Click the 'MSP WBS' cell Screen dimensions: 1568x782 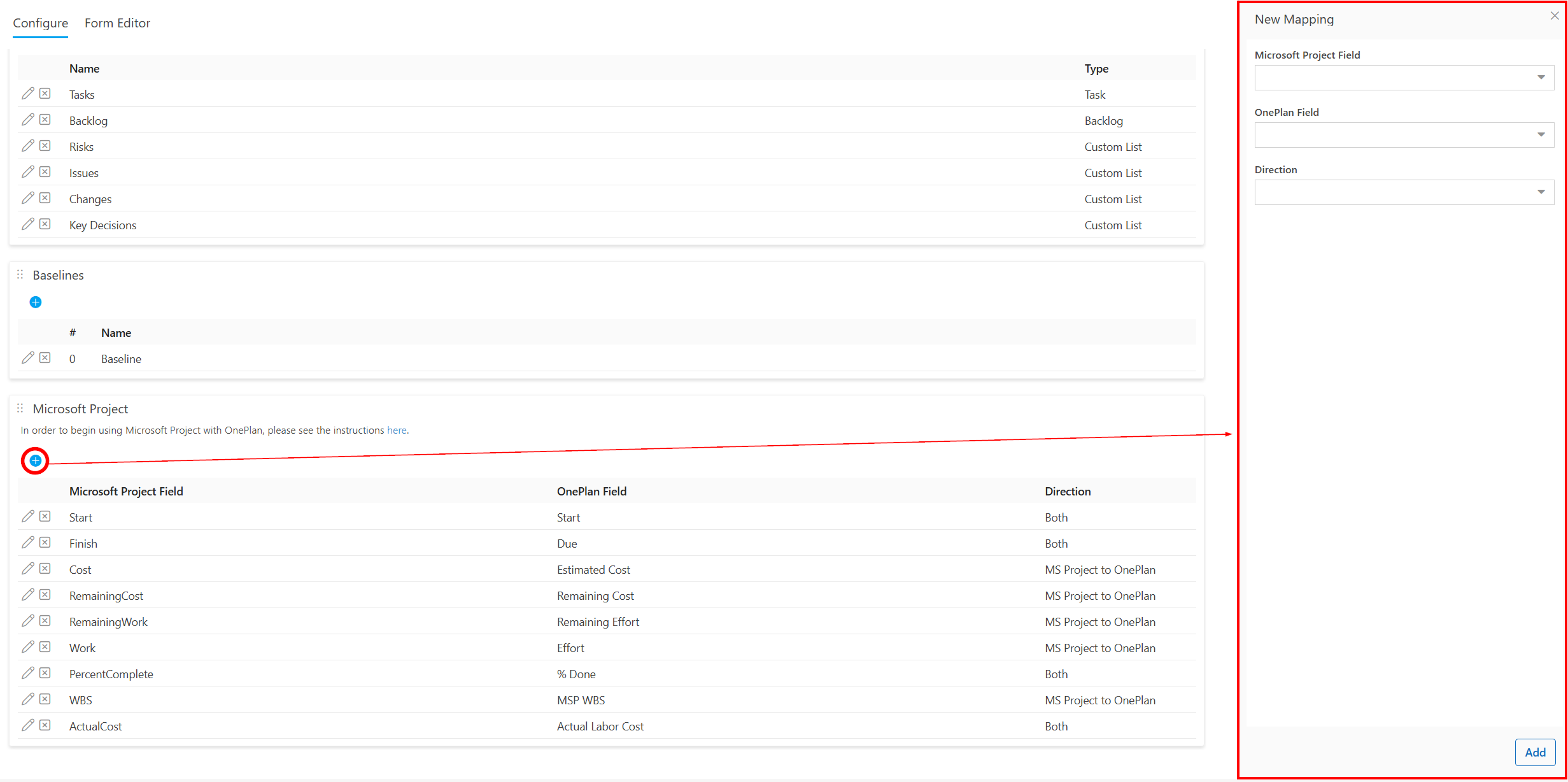(x=581, y=700)
